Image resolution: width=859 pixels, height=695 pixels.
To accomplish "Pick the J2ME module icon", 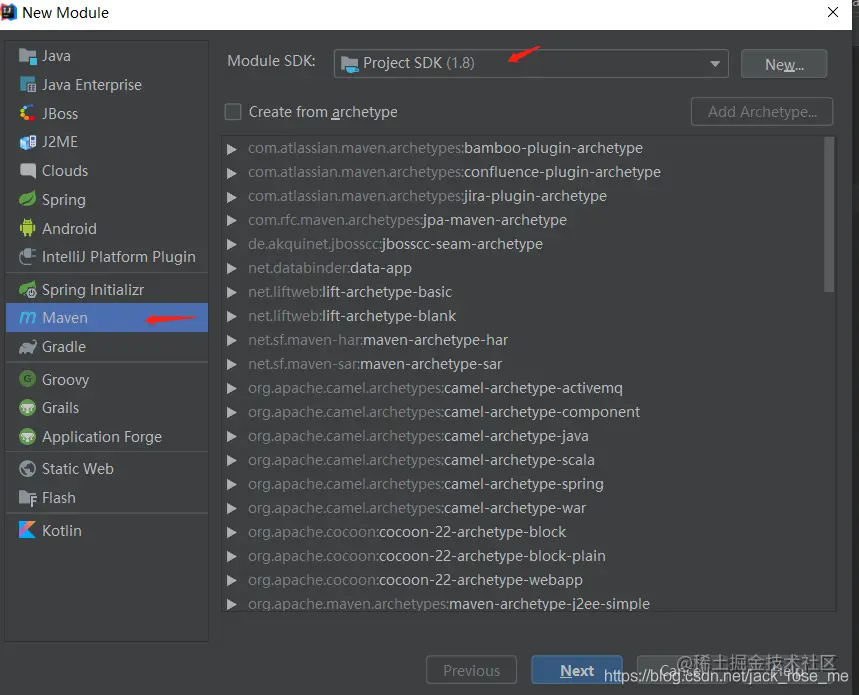I will point(27,142).
